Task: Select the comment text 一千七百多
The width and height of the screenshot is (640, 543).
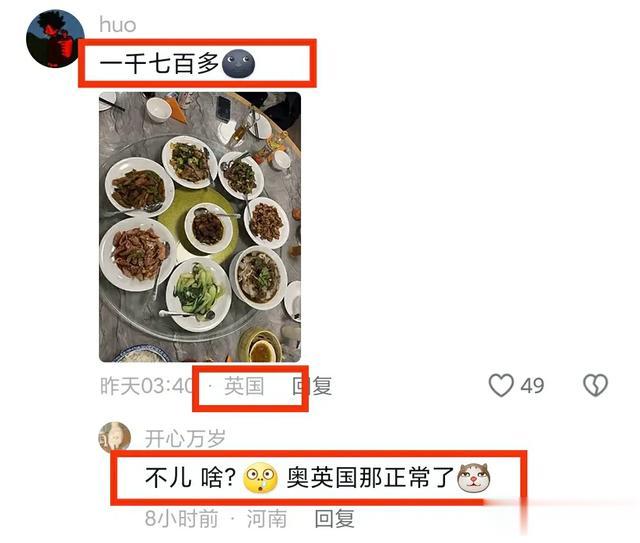Action: click(x=160, y=64)
